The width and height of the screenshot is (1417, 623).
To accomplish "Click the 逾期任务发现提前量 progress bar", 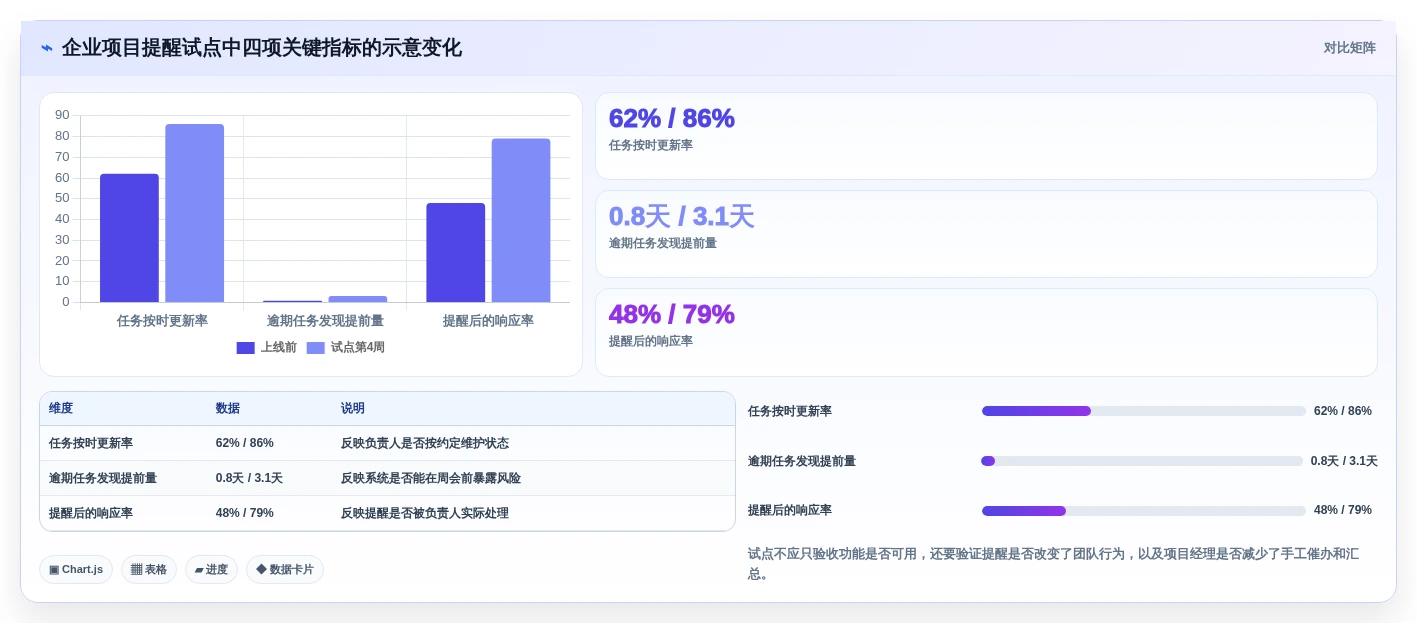I will tap(1142, 461).
